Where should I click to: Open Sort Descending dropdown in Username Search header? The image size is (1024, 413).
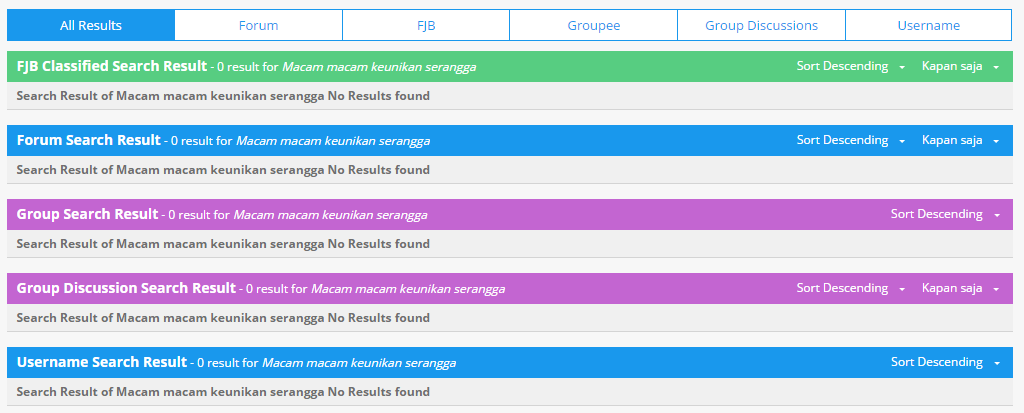pyautogui.click(x=945, y=362)
